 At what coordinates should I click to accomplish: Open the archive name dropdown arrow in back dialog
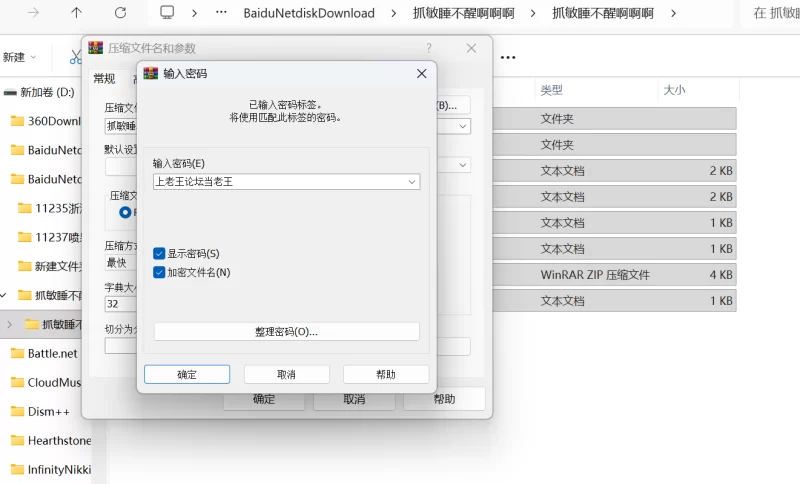[x=462, y=126]
